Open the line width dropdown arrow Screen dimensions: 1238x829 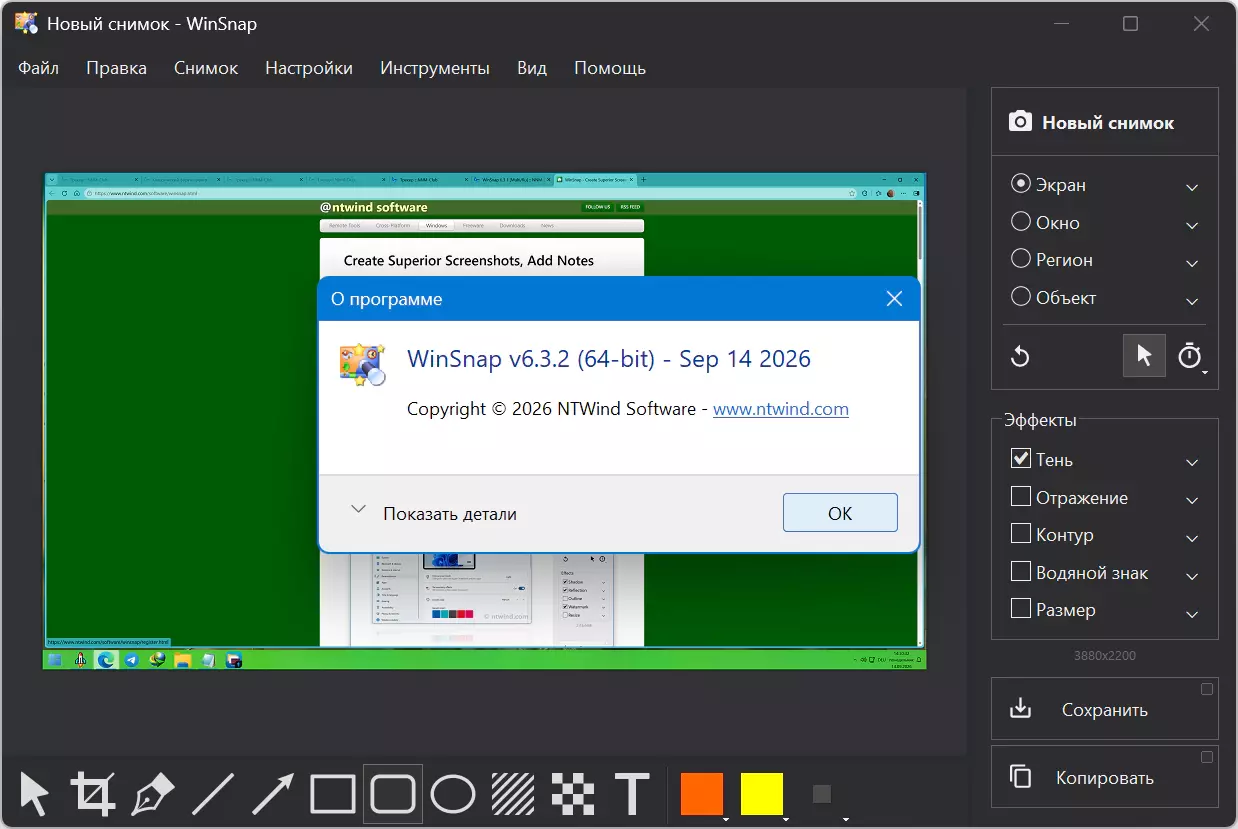(846, 819)
